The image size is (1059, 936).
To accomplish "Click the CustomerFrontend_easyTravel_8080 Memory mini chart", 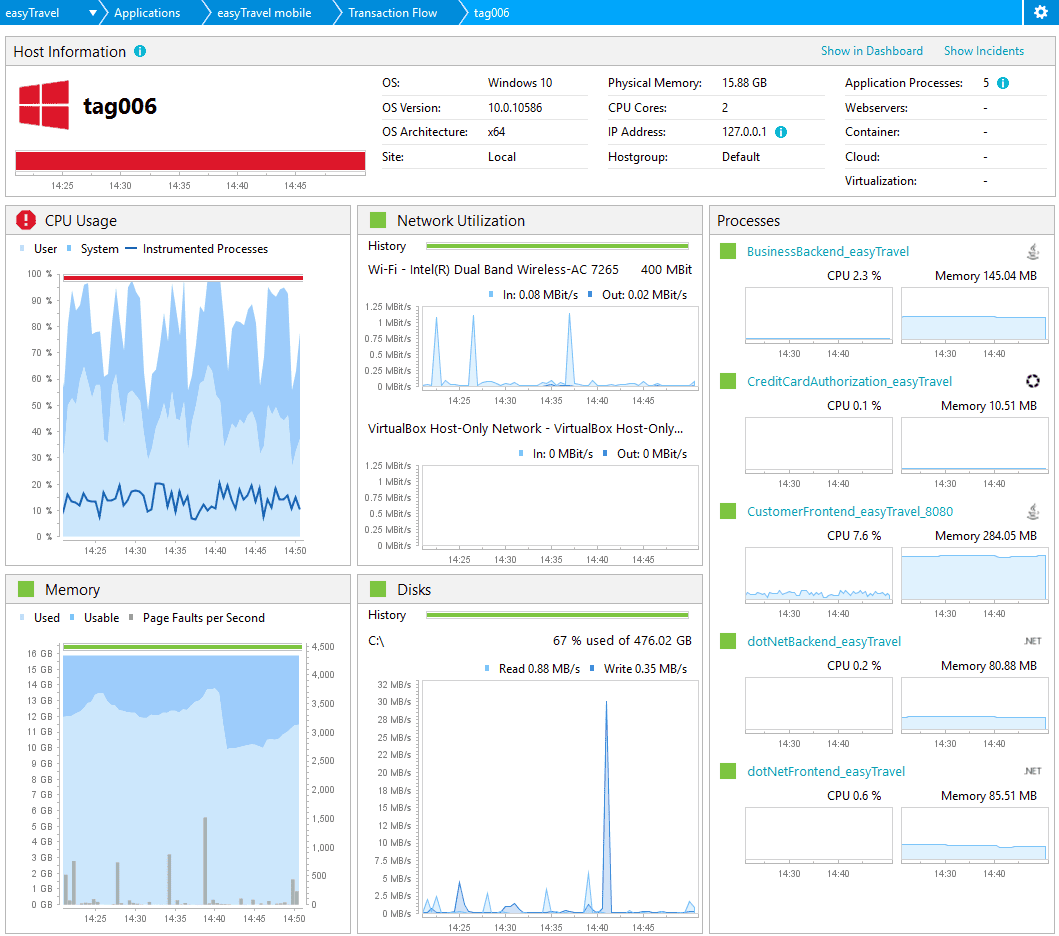I will [975, 575].
